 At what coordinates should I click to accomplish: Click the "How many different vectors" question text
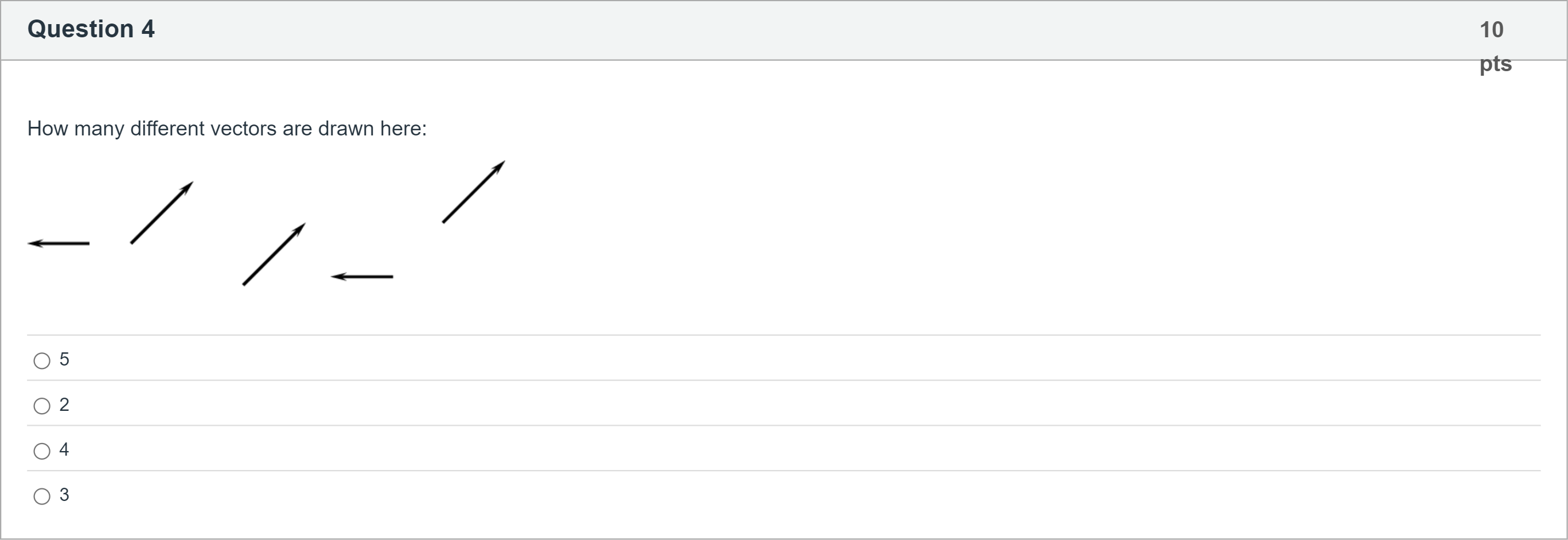pyautogui.click(x=227, y=129)
